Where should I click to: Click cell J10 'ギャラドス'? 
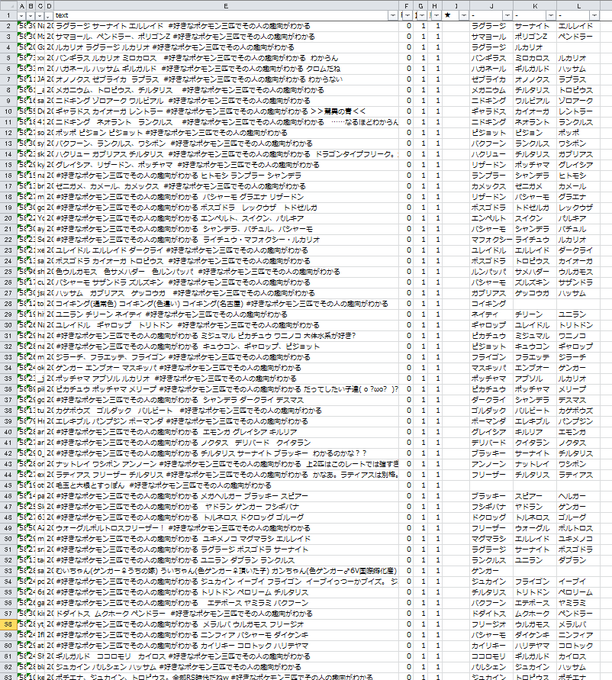(491, 111)
